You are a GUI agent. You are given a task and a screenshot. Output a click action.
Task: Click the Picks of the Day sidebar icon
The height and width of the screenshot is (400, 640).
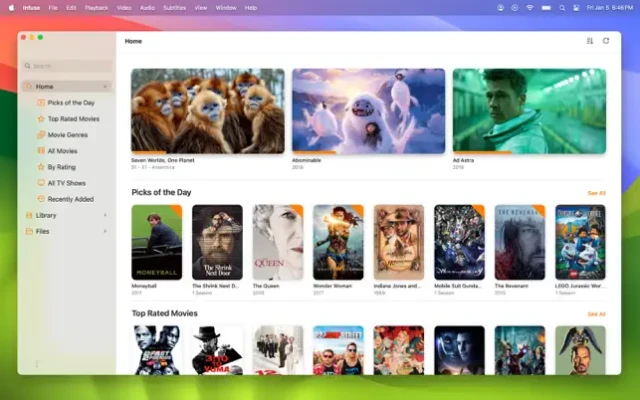tap(40, 103)
